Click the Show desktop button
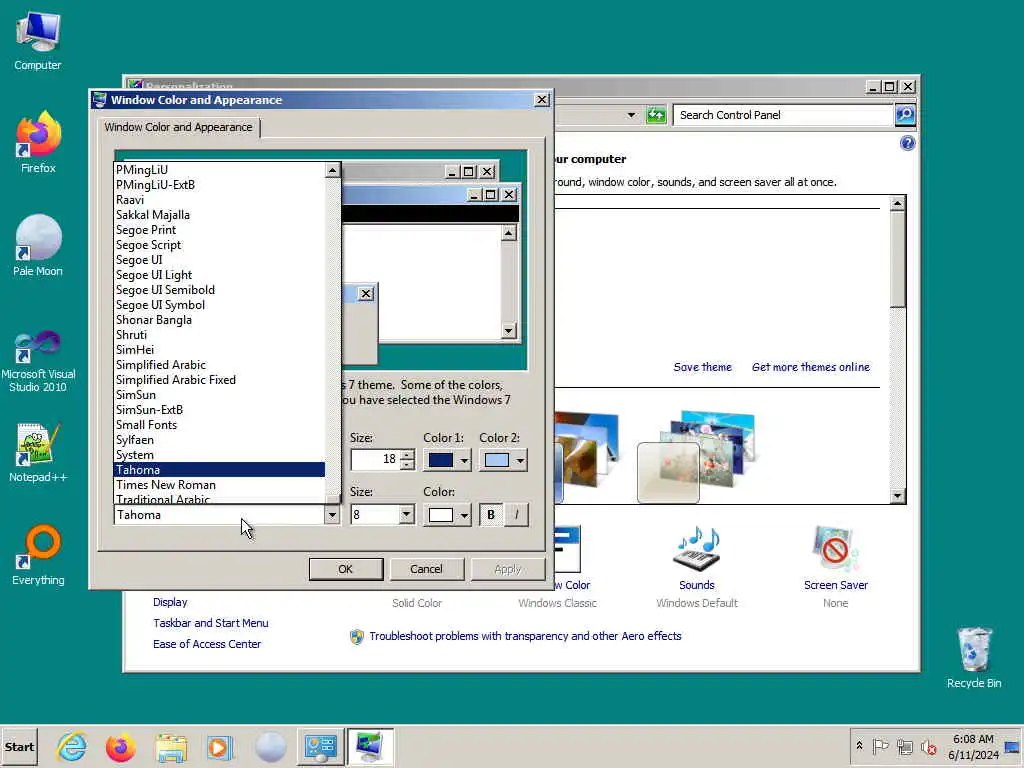The width and height of the screenshot is (1024, 768). click(1013, 746)
